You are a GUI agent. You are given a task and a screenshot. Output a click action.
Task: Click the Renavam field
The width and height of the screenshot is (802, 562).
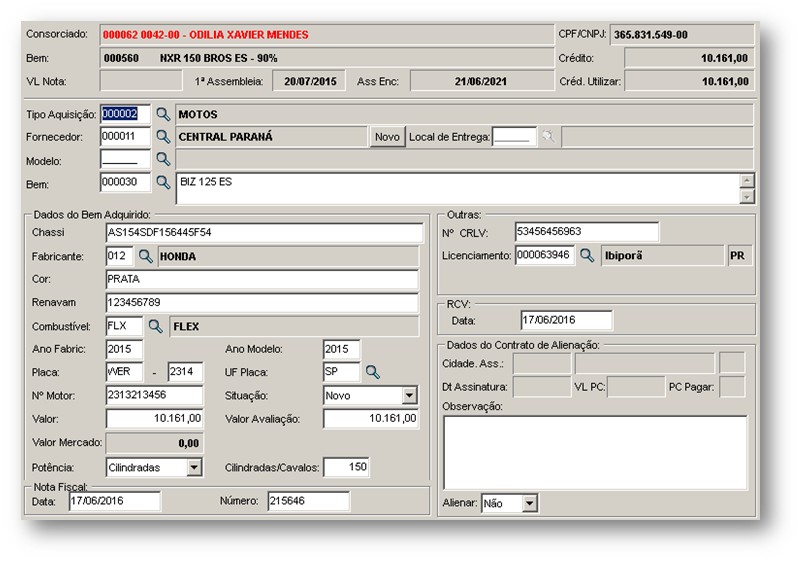click(x=262, y=303)
